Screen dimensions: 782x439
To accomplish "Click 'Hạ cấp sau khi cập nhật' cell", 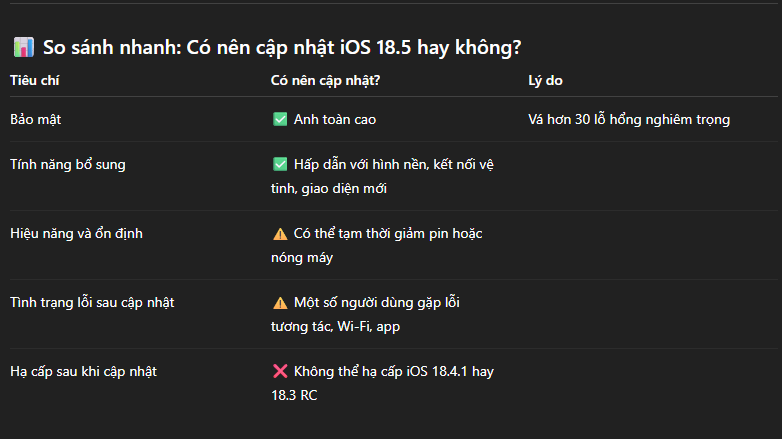I will coord(83,372).
